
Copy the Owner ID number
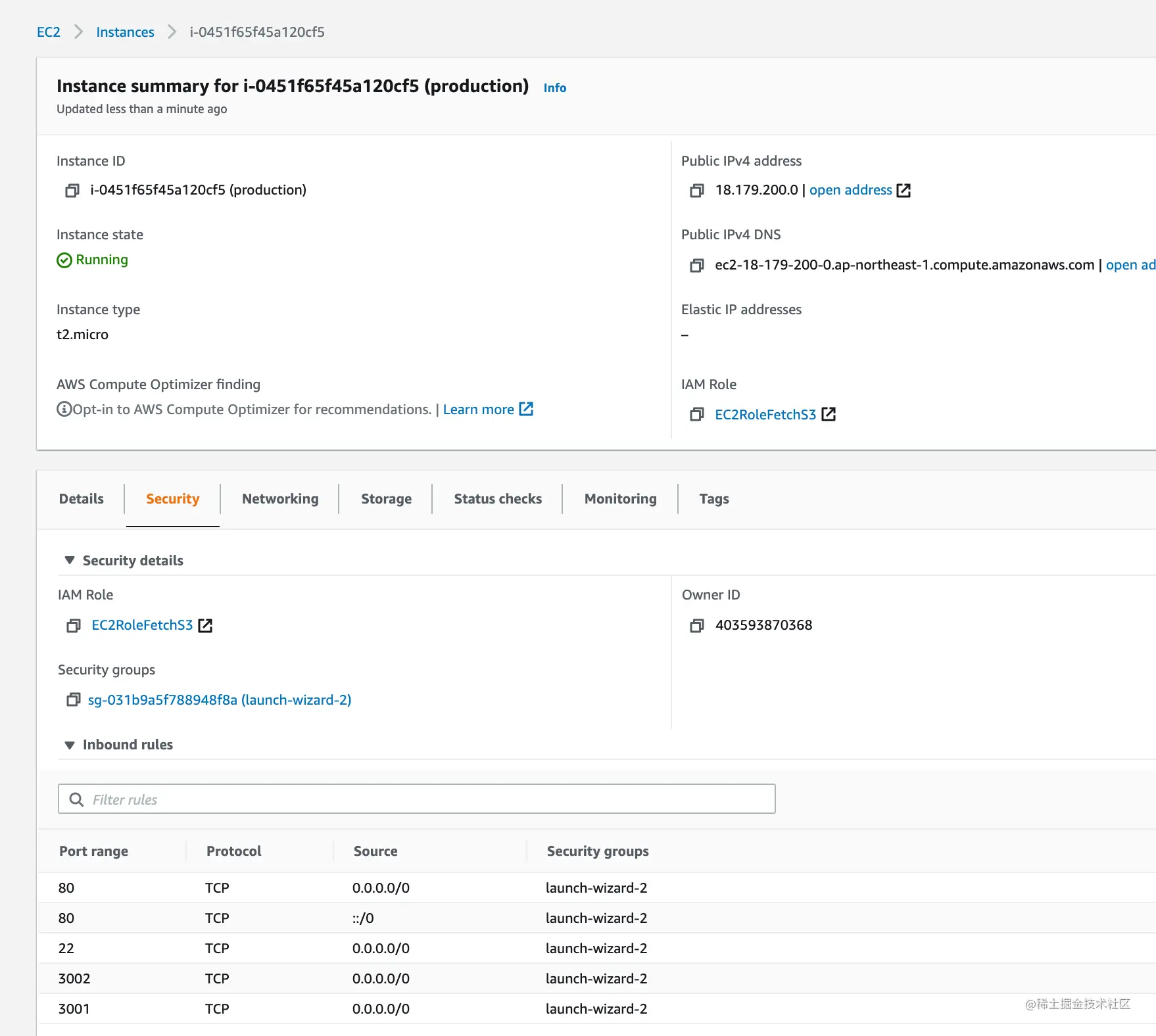pyautogui.click(x=696, y=626)
